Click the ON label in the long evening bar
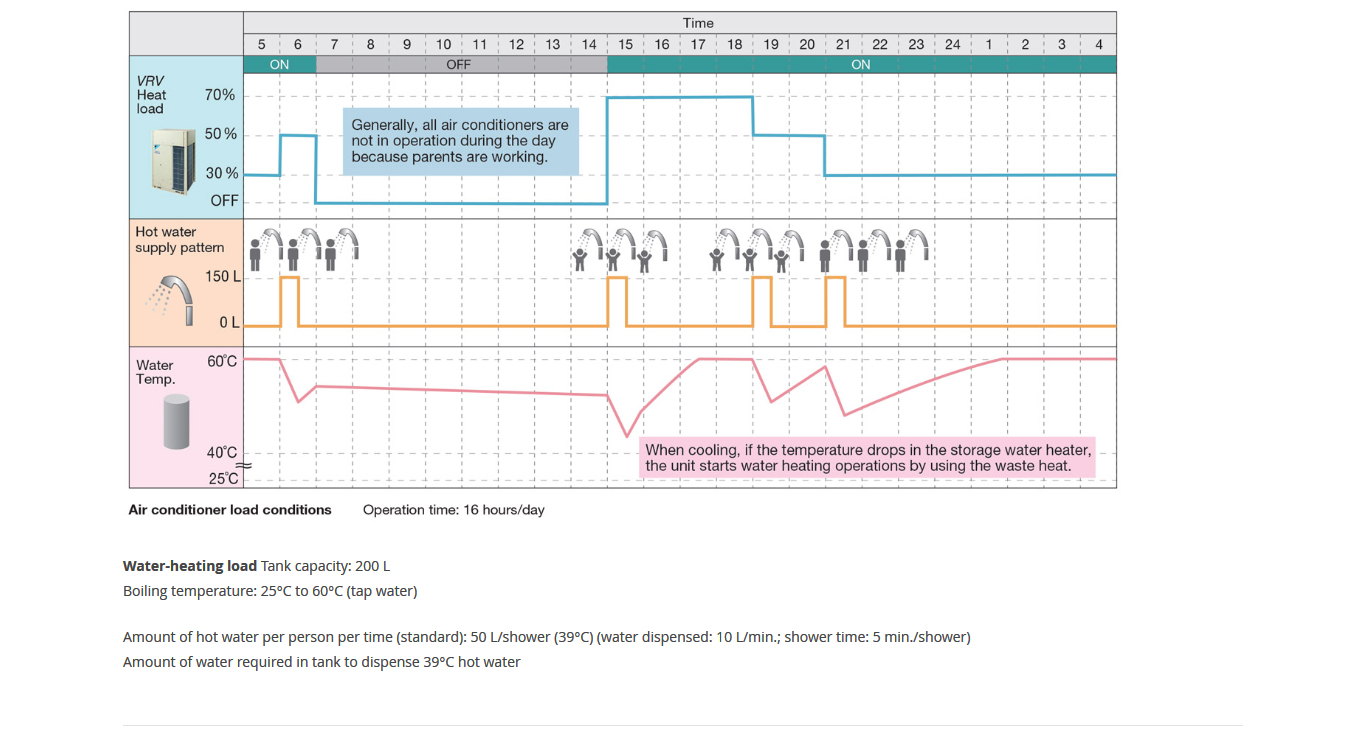The height and width of the screenshot is (741, 1366). click(x=860, y=64)
